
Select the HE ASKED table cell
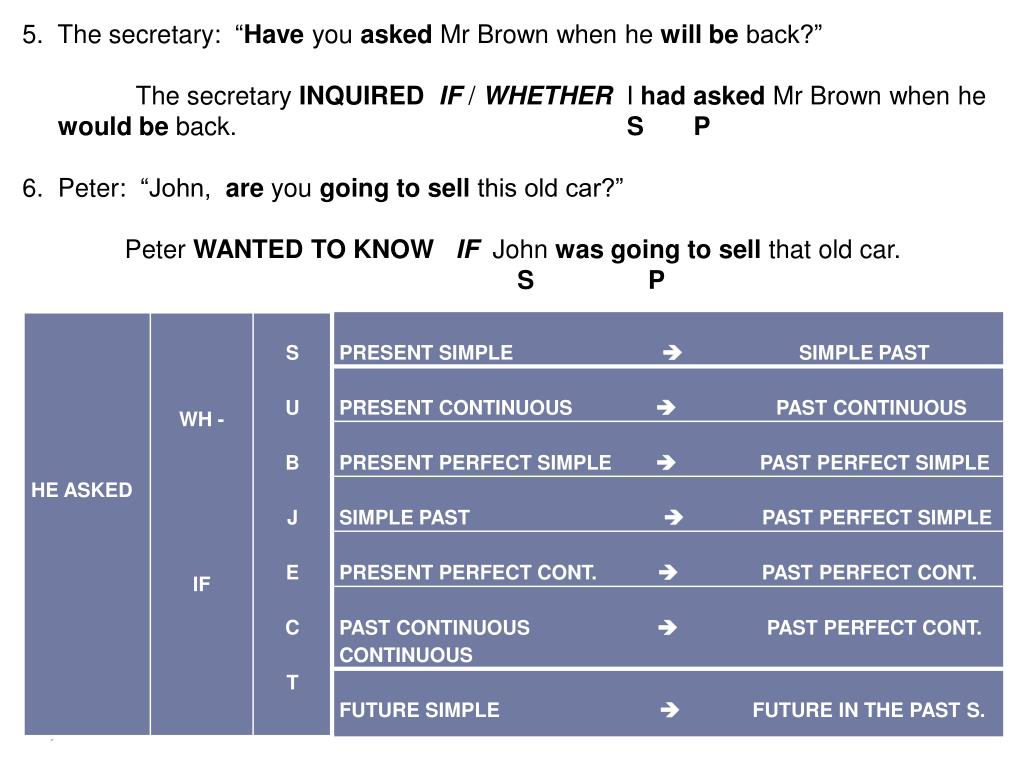(82, 490)
